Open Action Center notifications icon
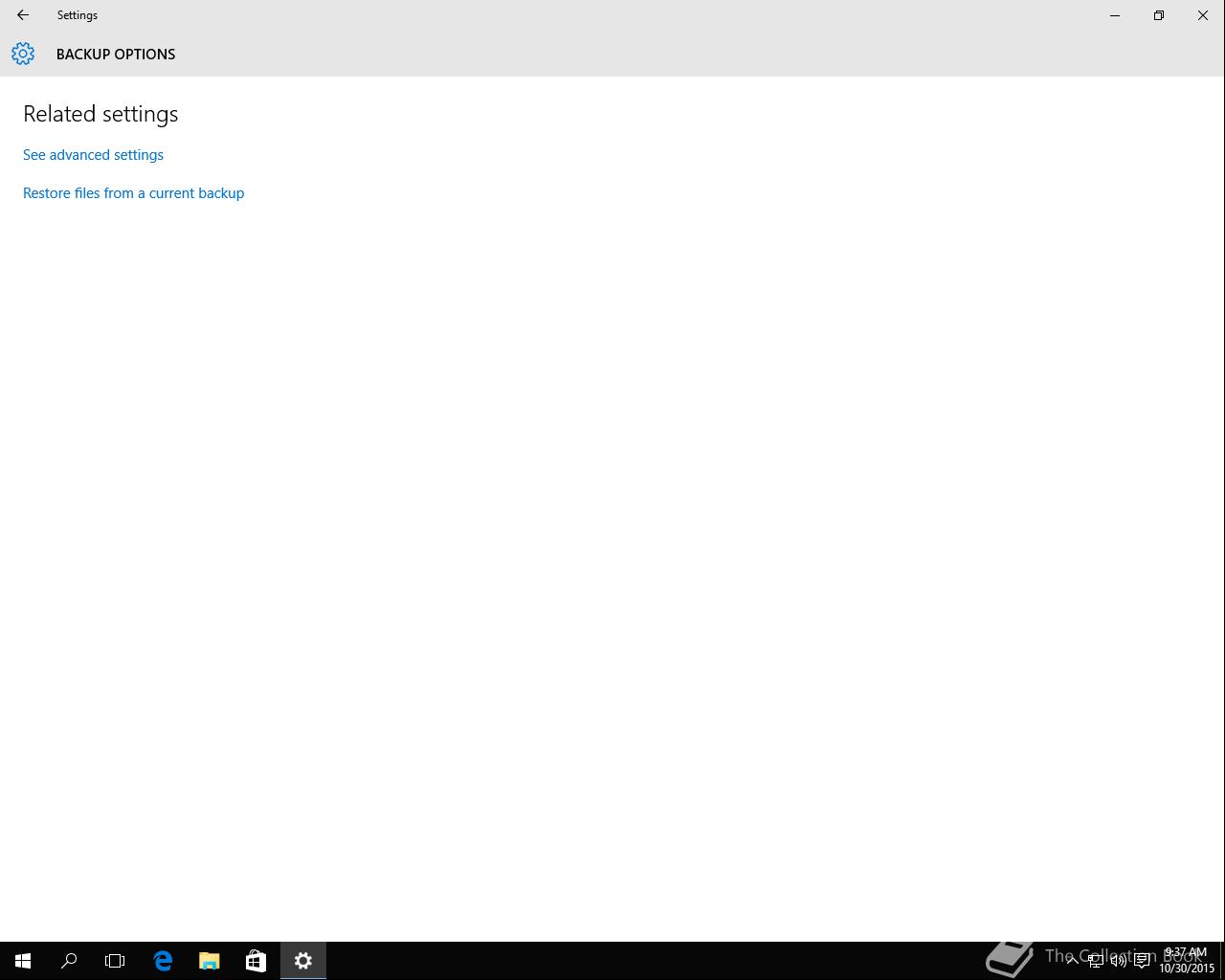Screen dimensions: 1225x980 click(x=1142, y=961)
